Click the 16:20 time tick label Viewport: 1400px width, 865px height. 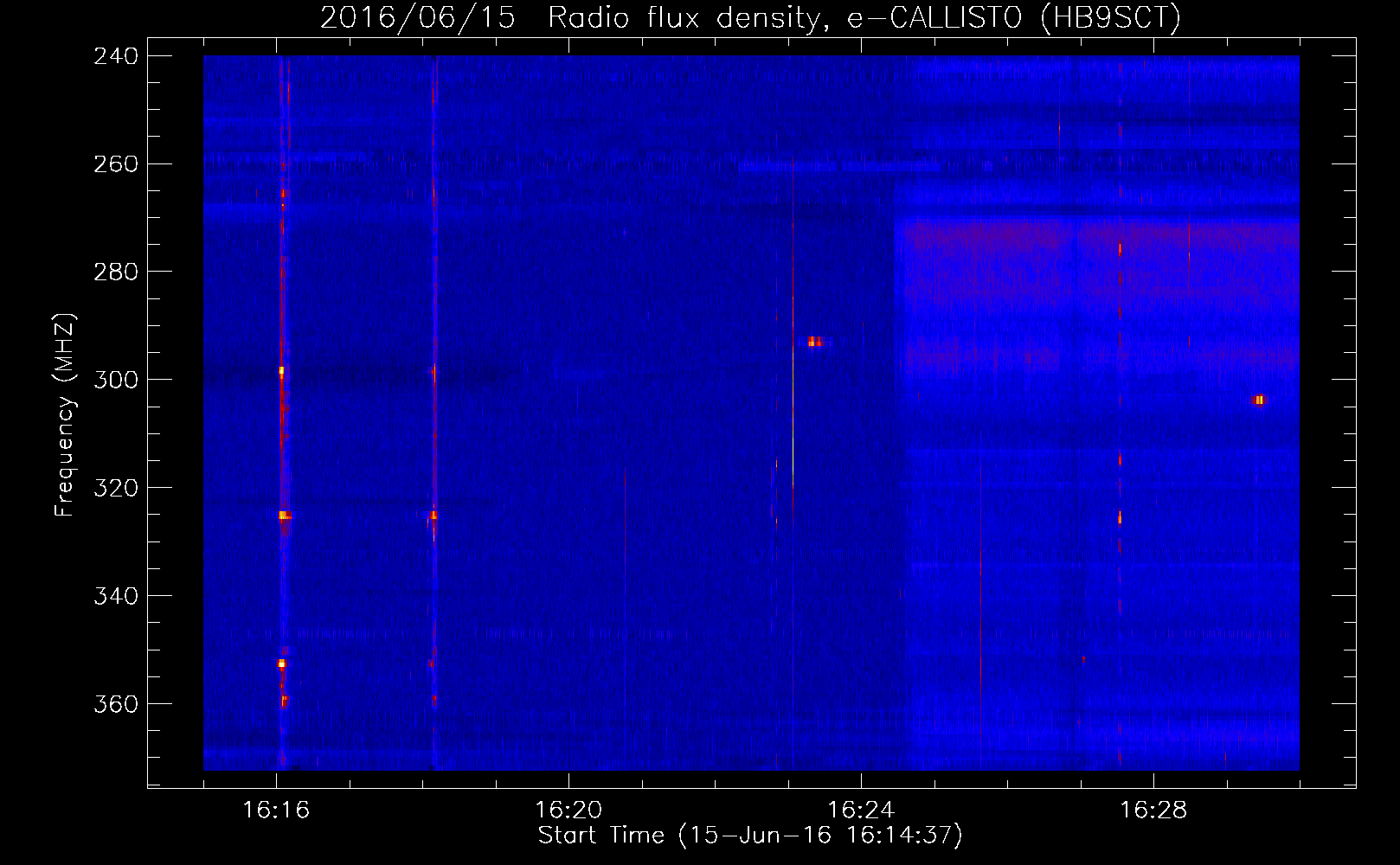point(568,811)
